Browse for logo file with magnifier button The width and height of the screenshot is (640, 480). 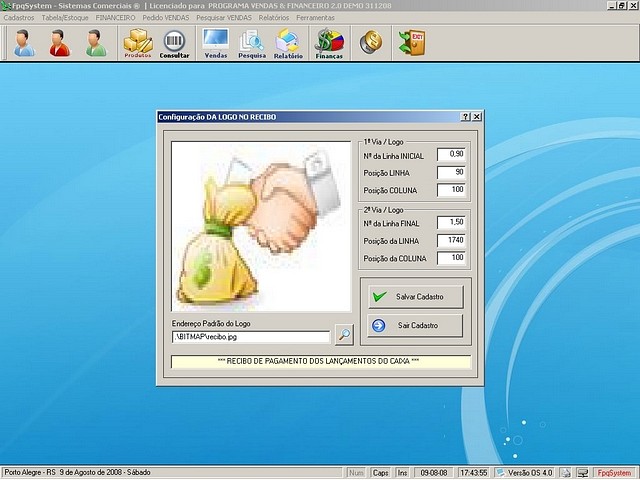point(344,336)
